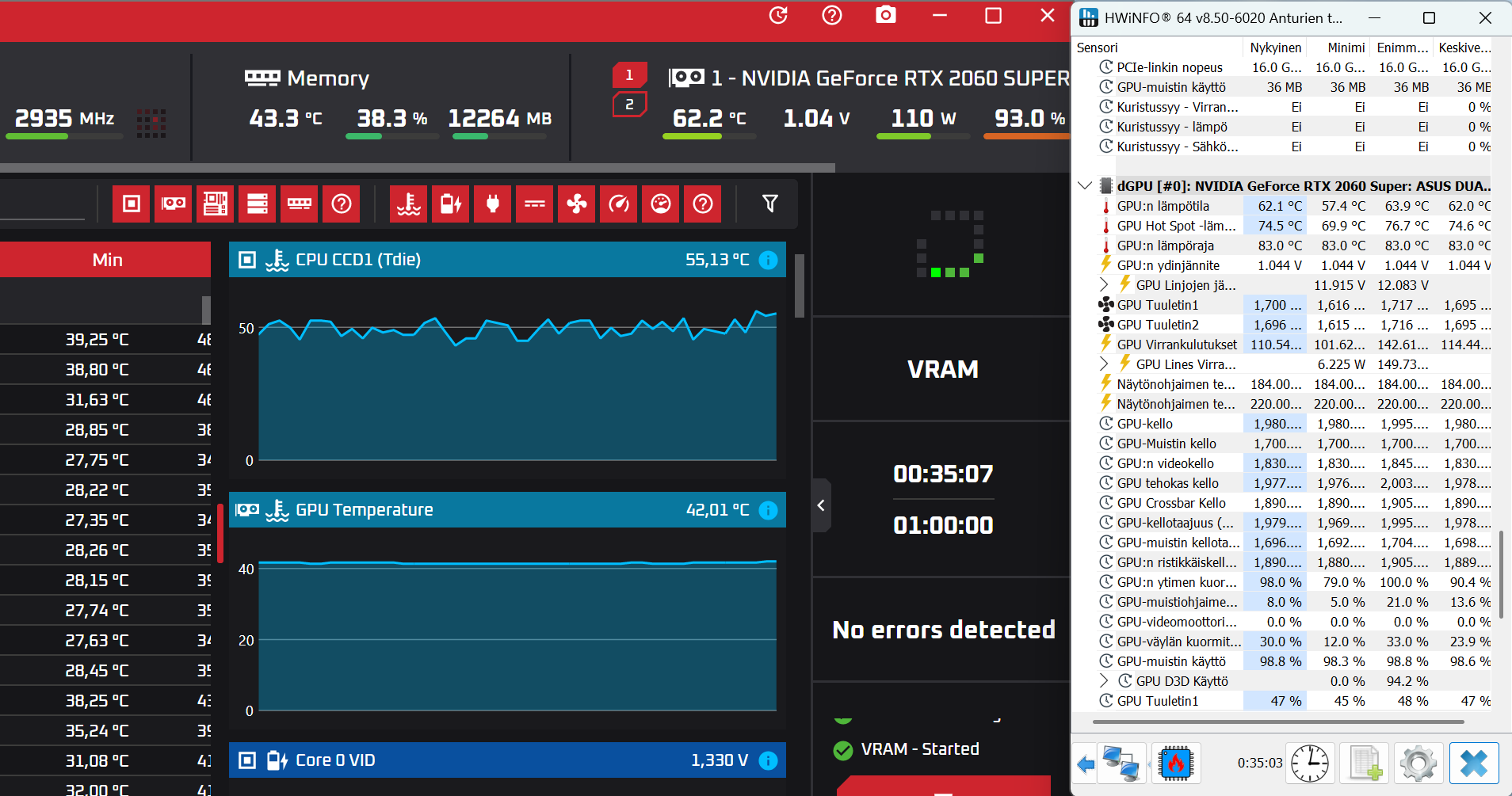Select GPU number 2 selector
1512x796 pixels.
click(629, 105)
